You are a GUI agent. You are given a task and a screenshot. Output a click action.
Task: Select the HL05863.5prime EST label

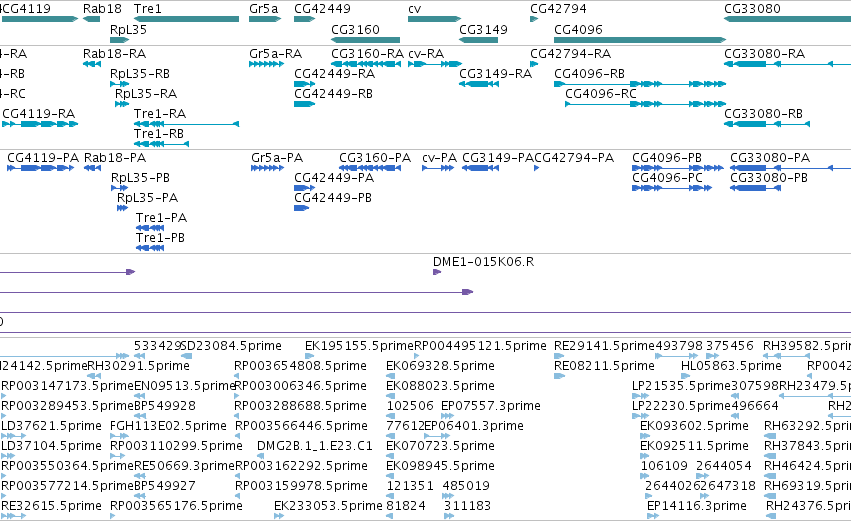tap(731, 366)
